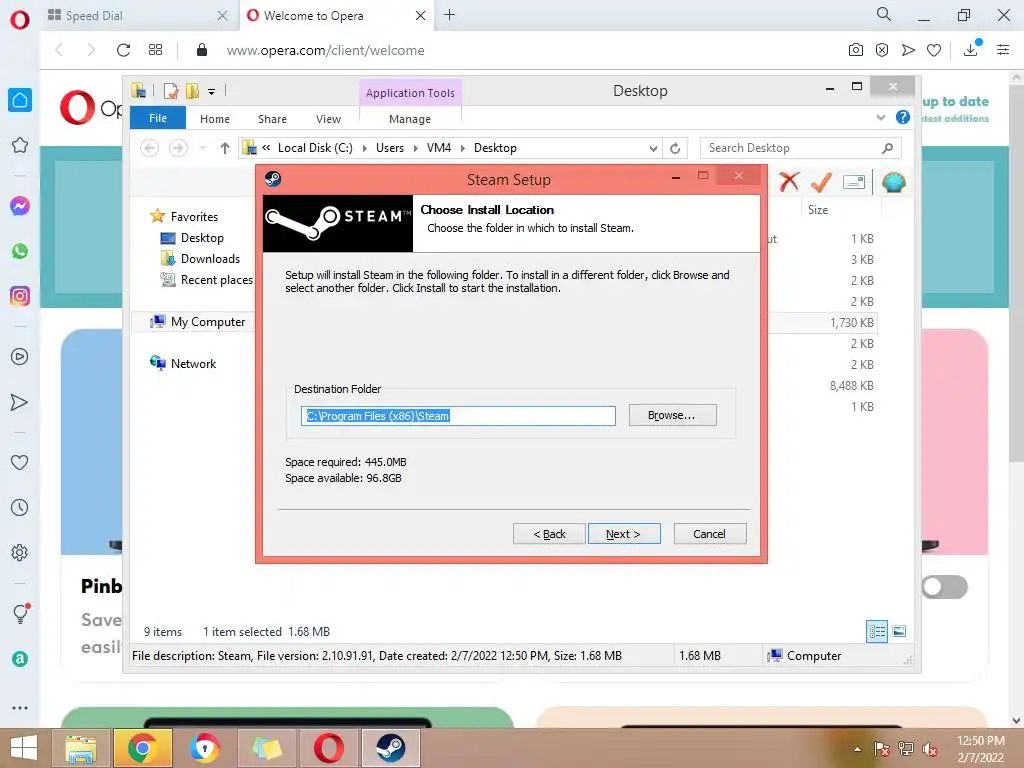1024x768 pixels.
Task: Click Opera search tabs magnifier
Action: pos(884,14)
